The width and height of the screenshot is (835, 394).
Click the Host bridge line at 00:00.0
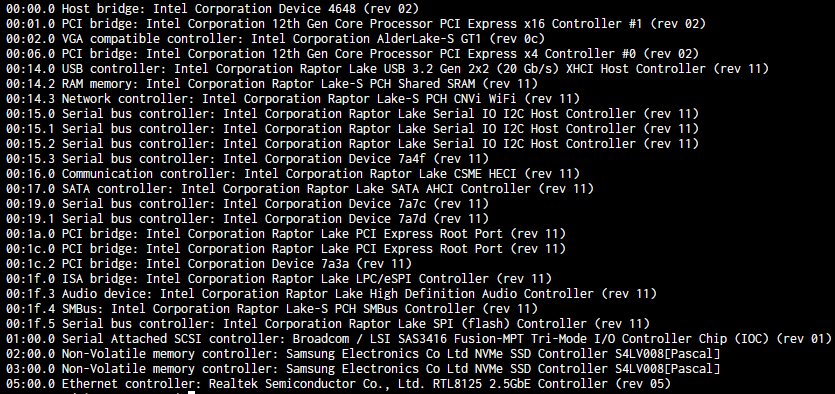tap(212, 9)
